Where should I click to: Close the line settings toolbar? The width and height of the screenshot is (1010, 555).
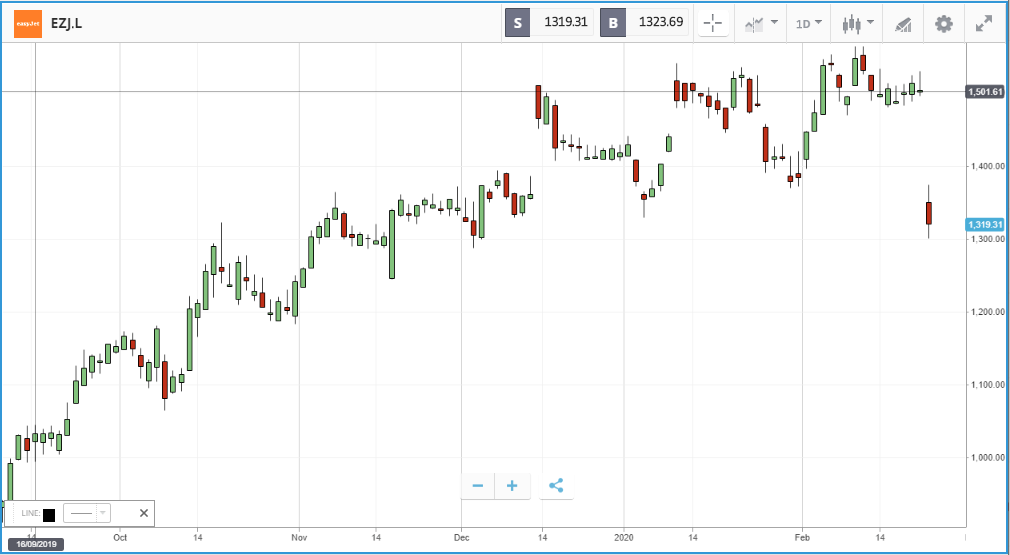pos(144,513)
